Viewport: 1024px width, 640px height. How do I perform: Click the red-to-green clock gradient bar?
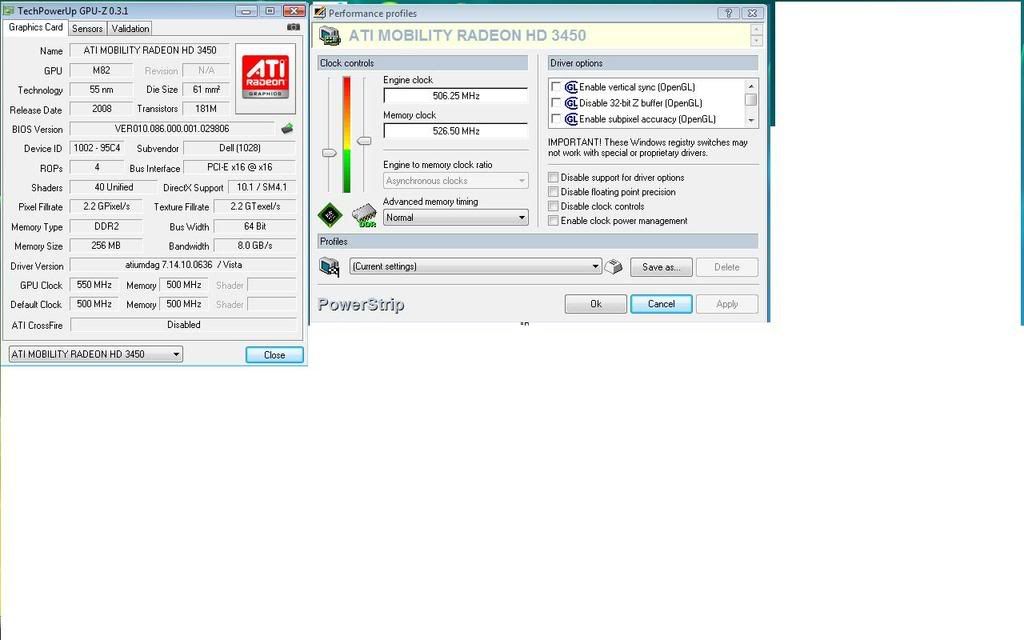tap(347, 135)
